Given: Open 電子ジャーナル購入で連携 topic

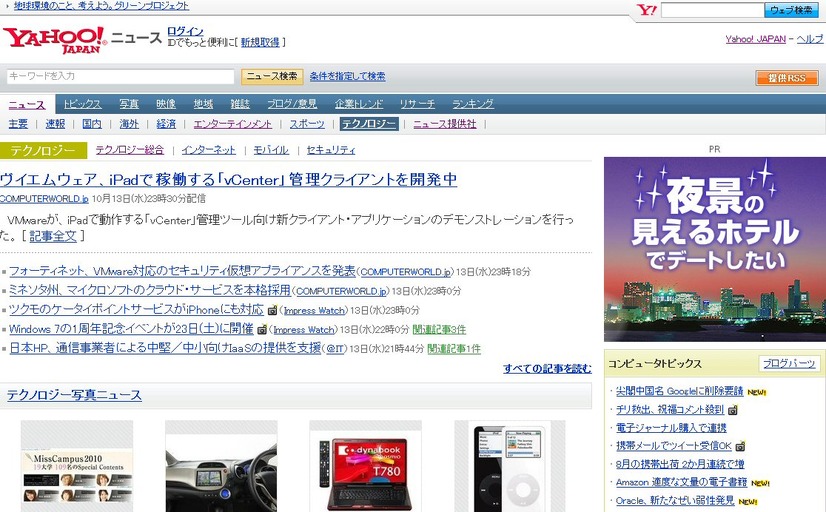Looking at the screenshot, I should point(671,428).
